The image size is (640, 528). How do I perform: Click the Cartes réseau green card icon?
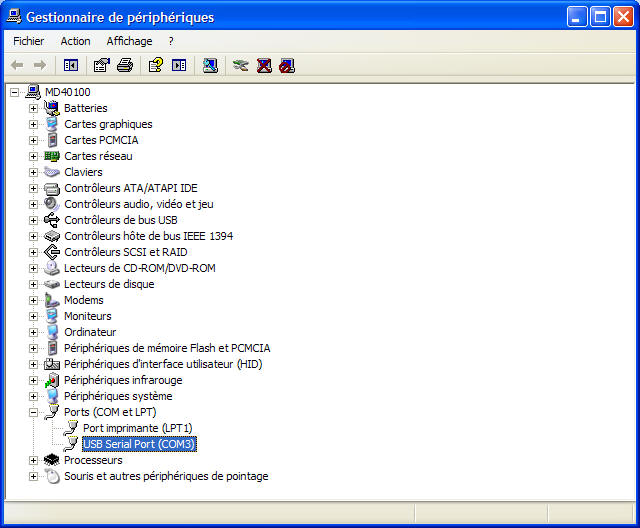coord(52,156)
